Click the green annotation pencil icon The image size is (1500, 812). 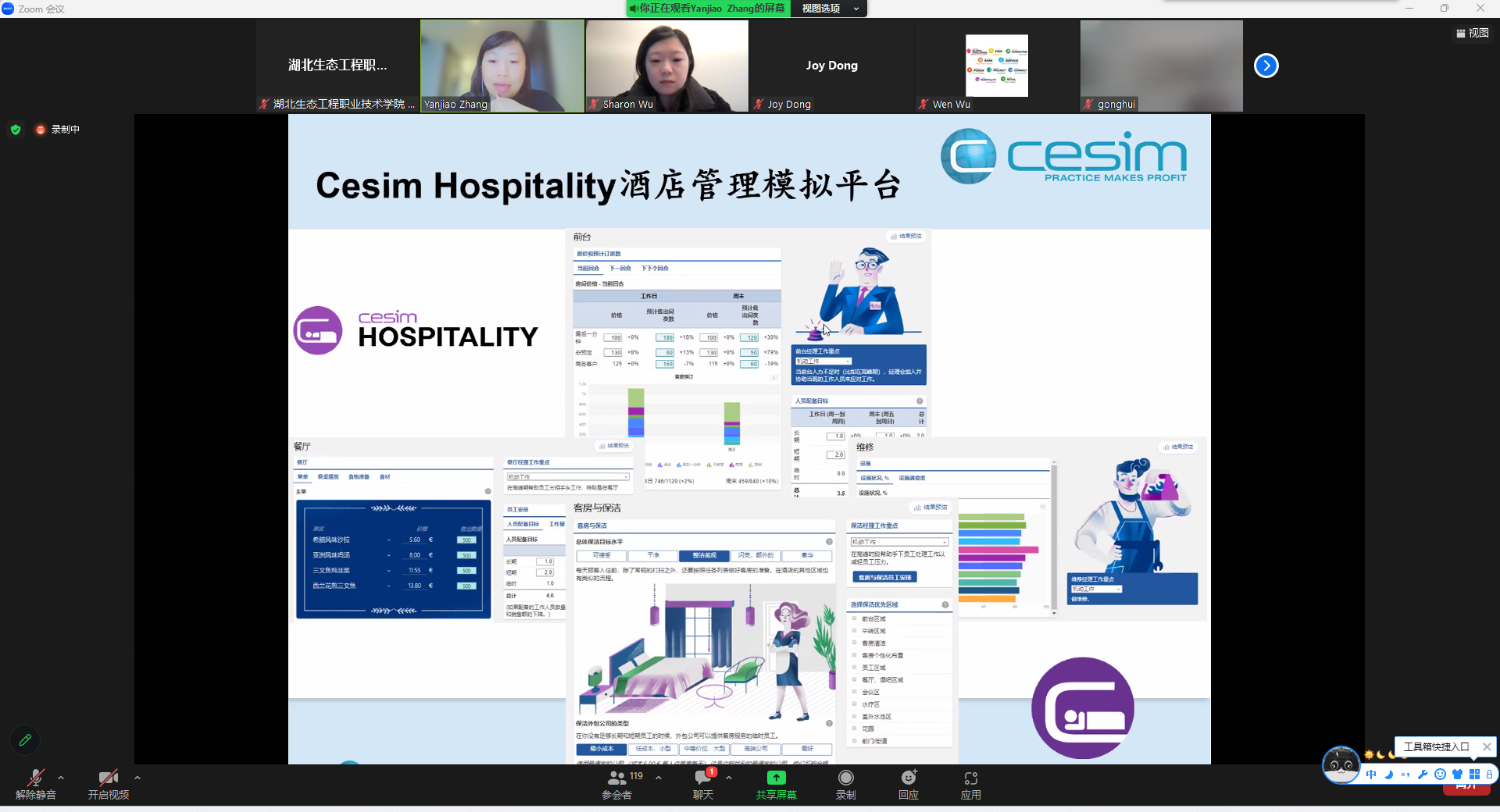pos(25,739)
